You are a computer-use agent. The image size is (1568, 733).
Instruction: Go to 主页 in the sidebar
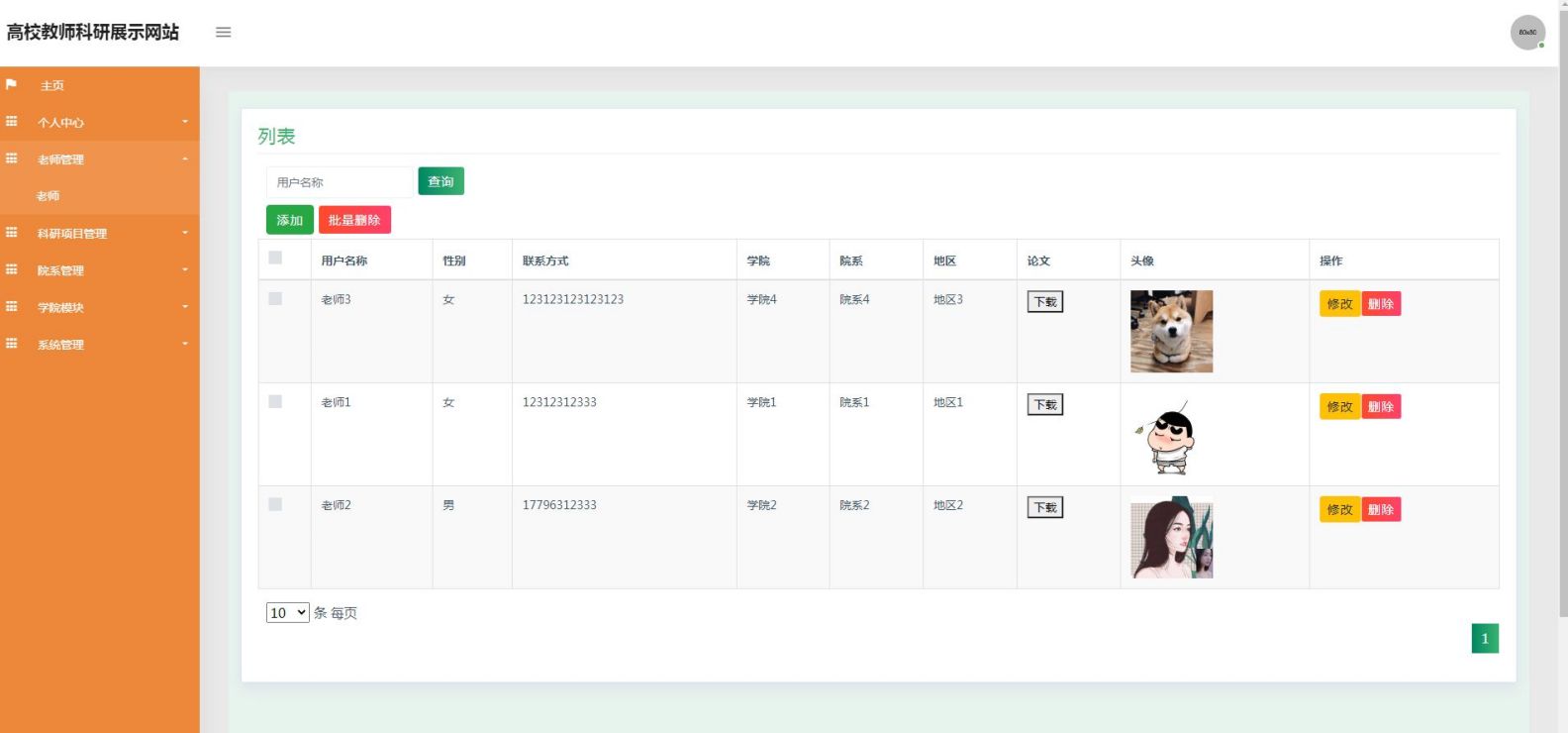click(52, 86)
